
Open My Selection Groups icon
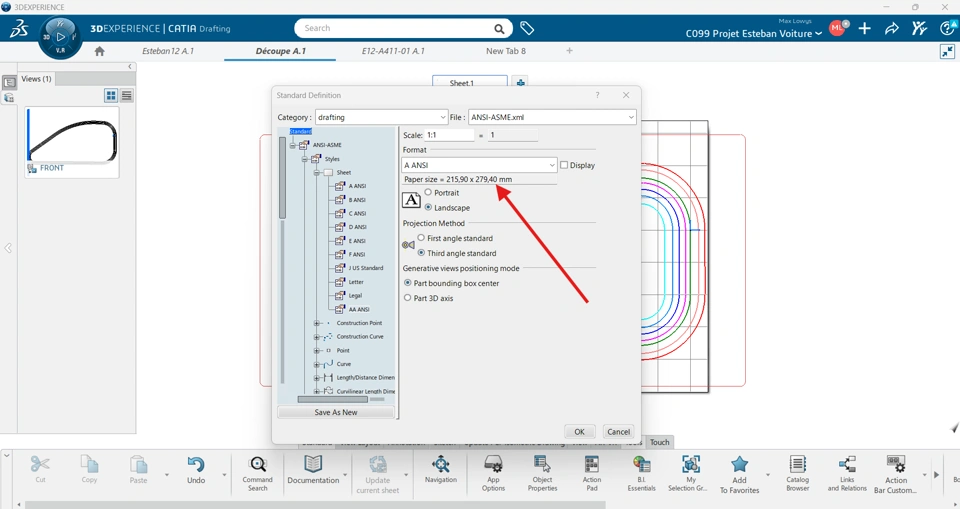(x=691, y=464)
